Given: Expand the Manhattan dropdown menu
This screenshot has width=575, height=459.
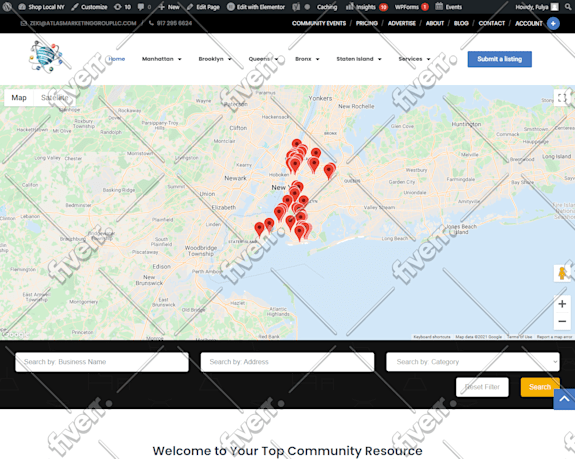Looking at the screenshot, I should point(161,59).
